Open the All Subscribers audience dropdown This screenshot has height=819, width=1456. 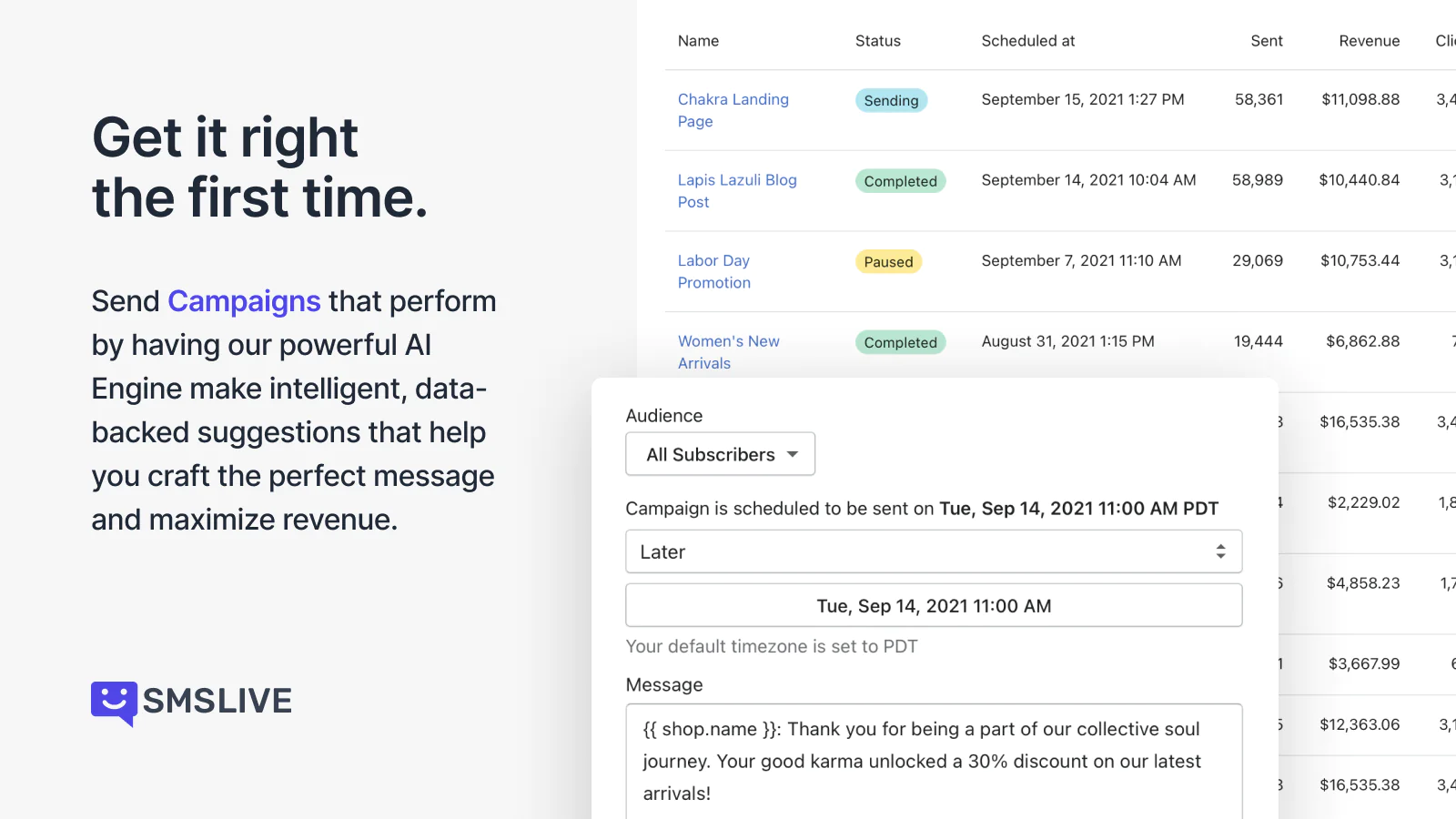pos(720,454)
